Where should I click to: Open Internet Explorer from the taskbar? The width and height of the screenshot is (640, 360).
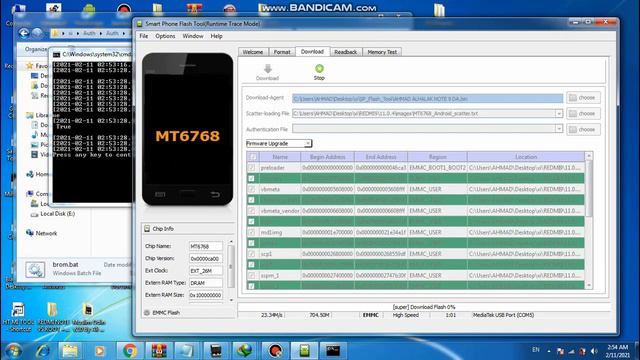(42, 351)
